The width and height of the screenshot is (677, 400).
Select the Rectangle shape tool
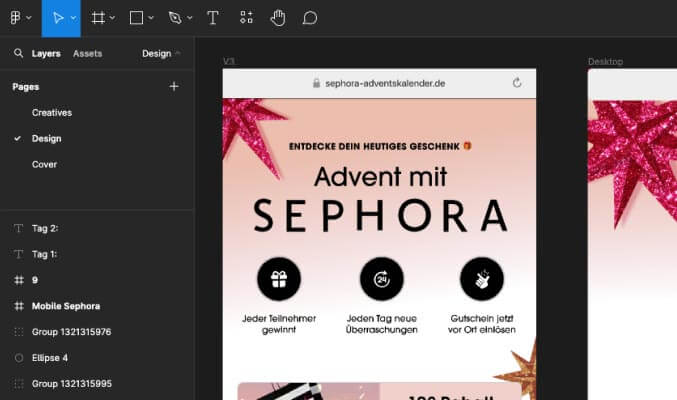point(137,18)
